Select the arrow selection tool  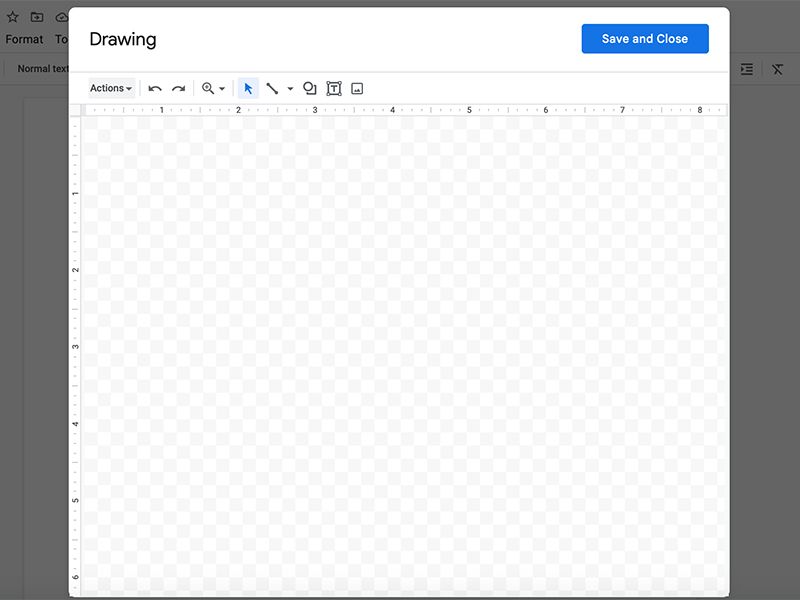(248, 88)
